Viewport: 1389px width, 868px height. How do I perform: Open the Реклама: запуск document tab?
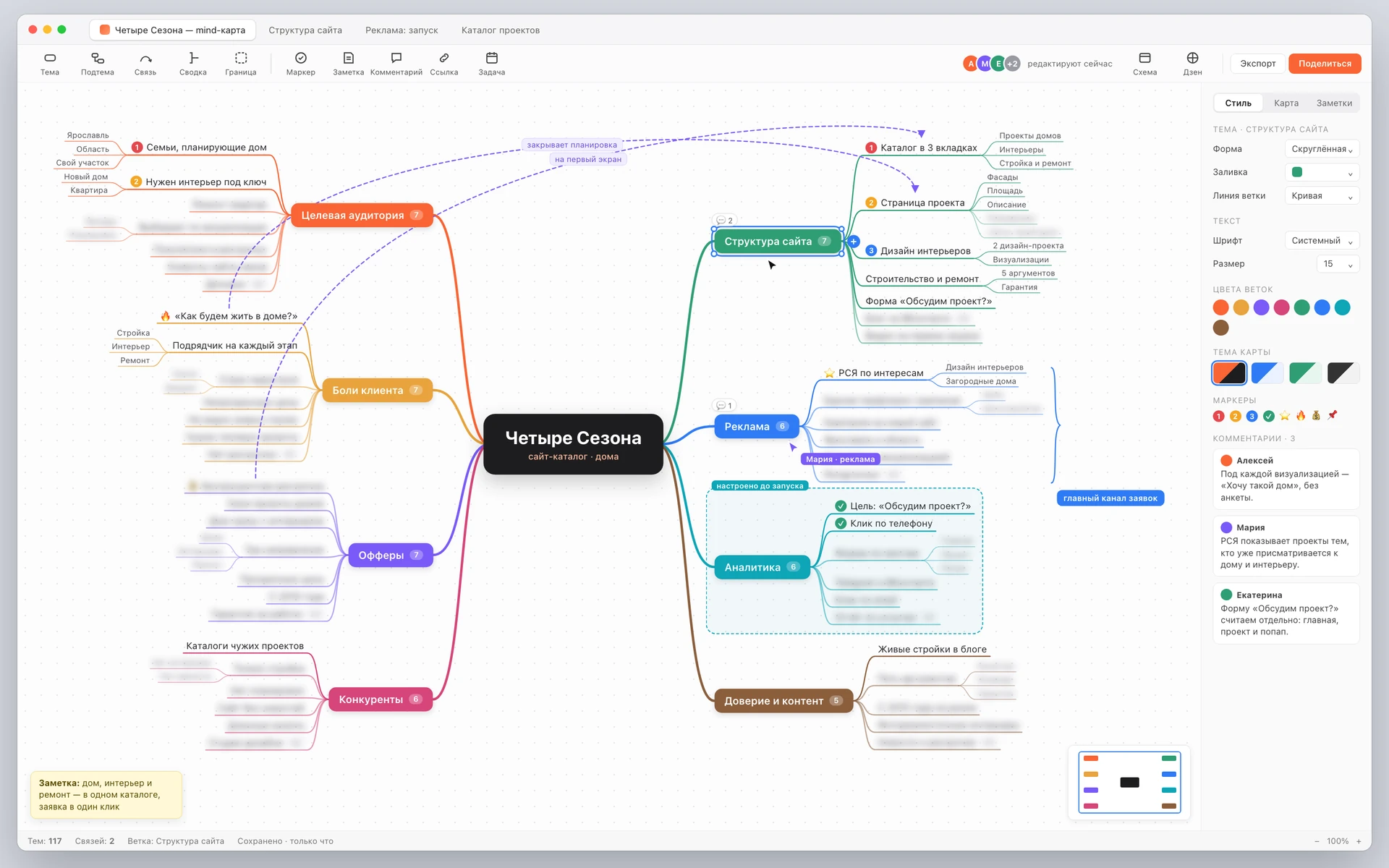pos(402,30)
